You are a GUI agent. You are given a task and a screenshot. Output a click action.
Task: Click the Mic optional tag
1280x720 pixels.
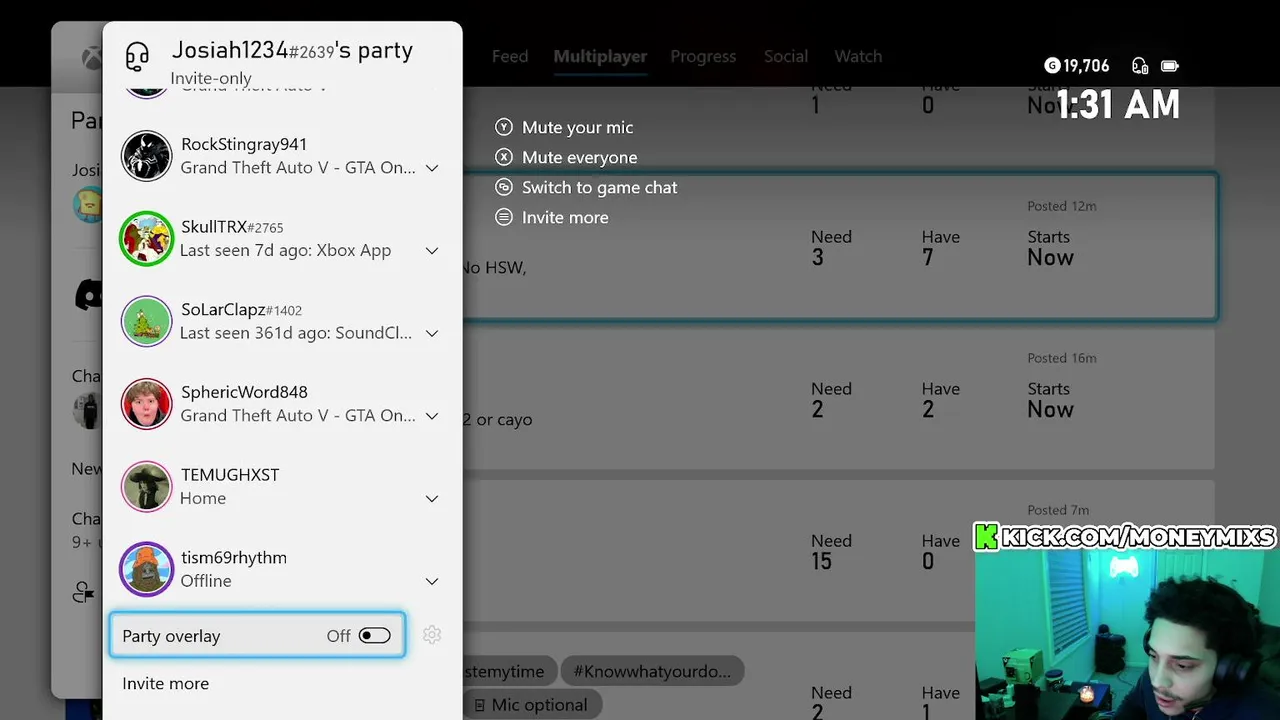pyautogui.click(x=530, y=705)
